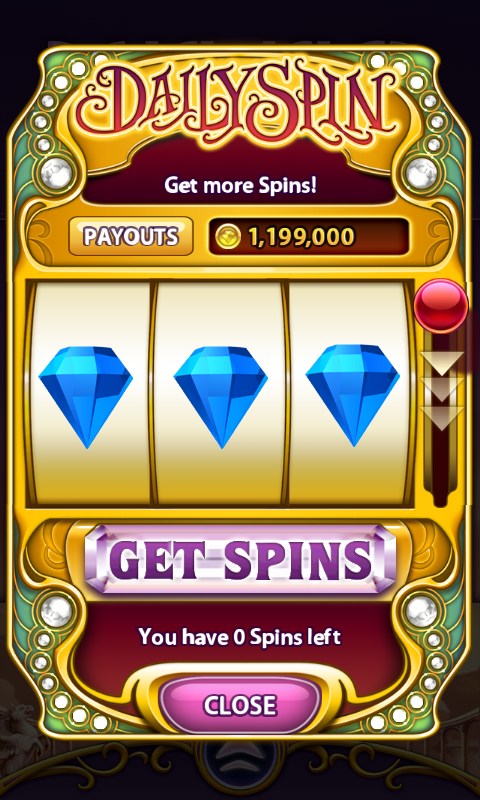Click the middle down-arrow on the lever track
The image size is (480, 800).
441,390
